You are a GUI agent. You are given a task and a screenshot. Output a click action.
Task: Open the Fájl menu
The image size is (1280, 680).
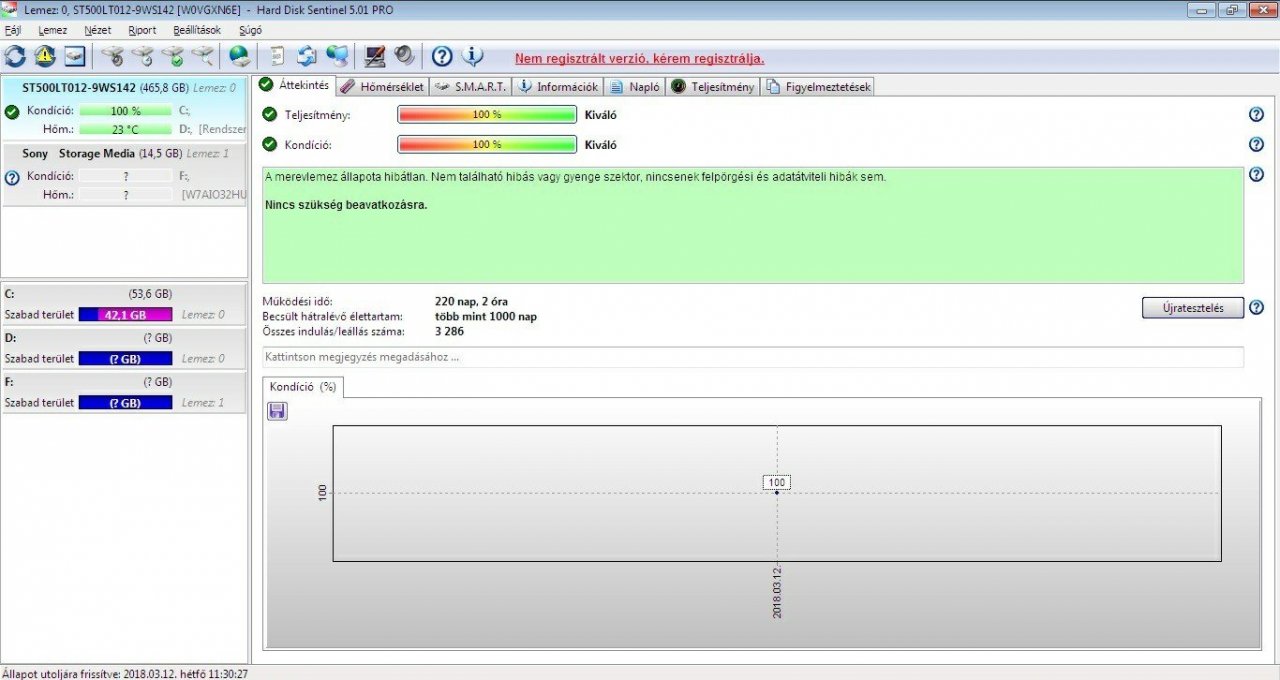pos(13,30)
